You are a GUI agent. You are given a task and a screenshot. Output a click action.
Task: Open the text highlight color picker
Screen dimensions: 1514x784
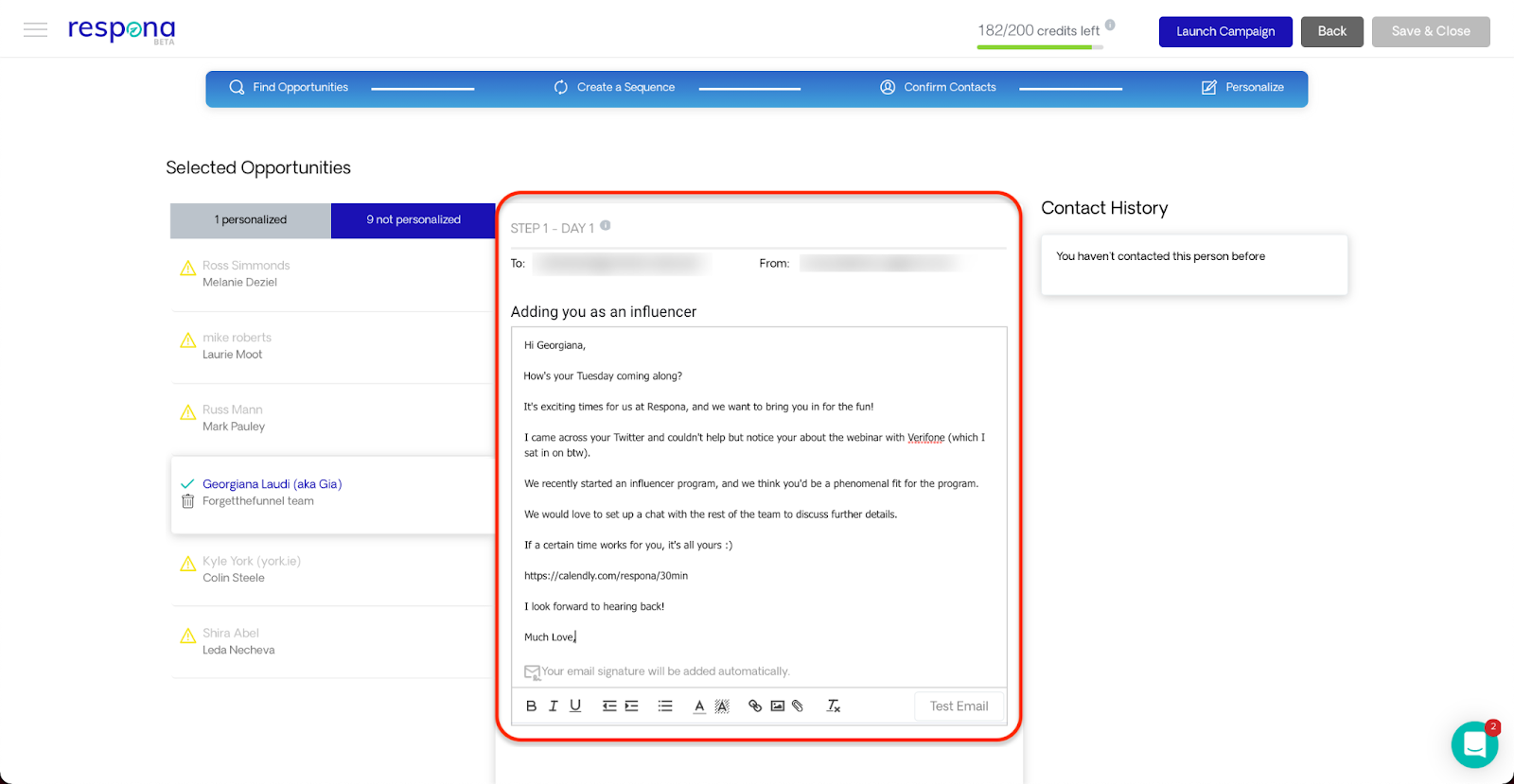click(x=722, y=706)
